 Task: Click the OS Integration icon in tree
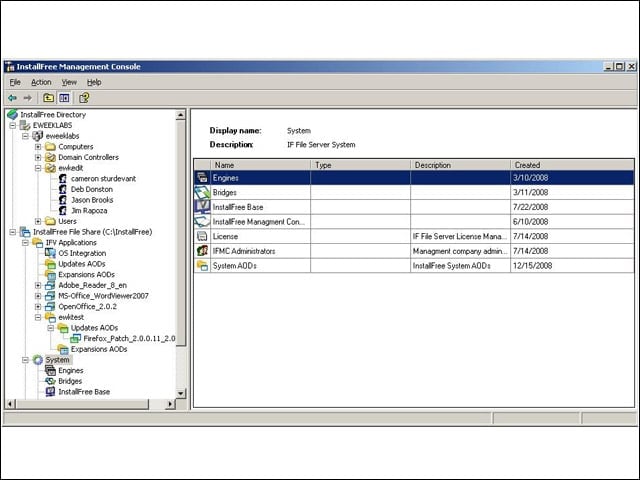coord(50,253)
